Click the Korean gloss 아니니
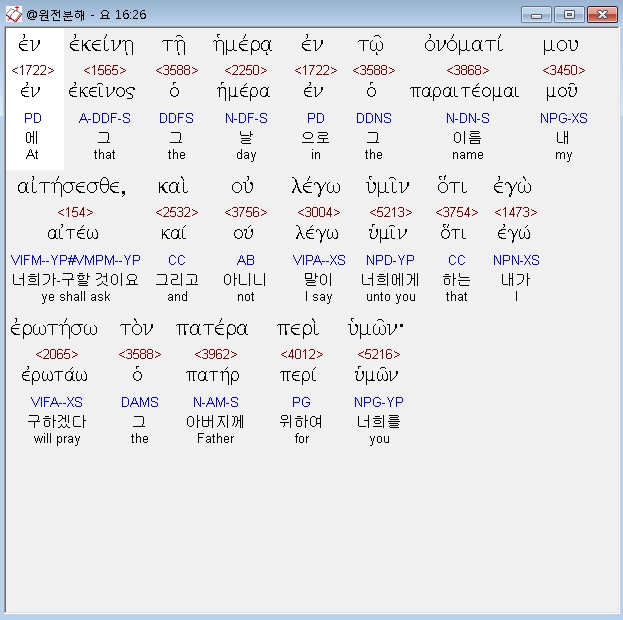 pyautogui.click(x=245, y=279)
